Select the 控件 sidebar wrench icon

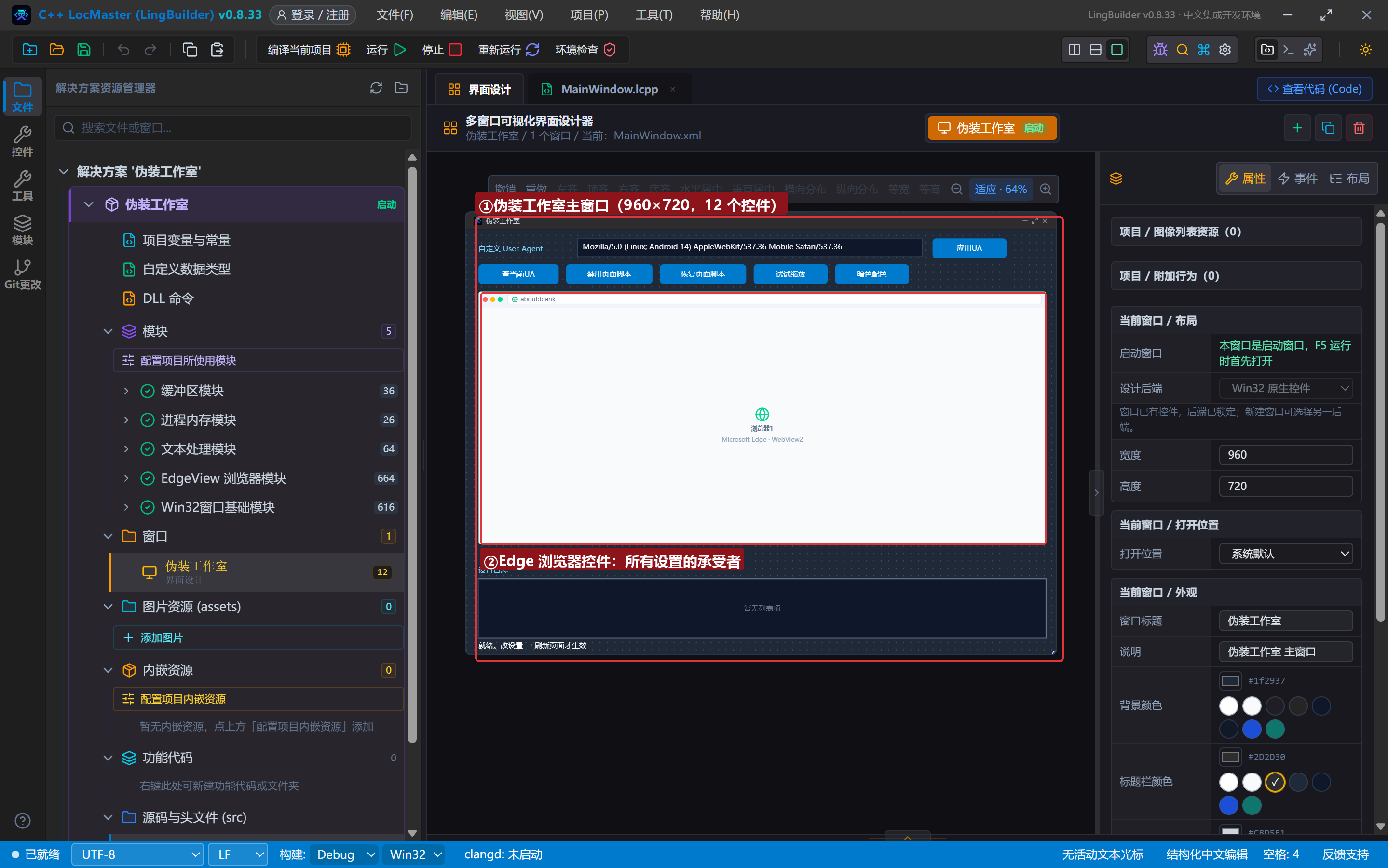[22, 141]
